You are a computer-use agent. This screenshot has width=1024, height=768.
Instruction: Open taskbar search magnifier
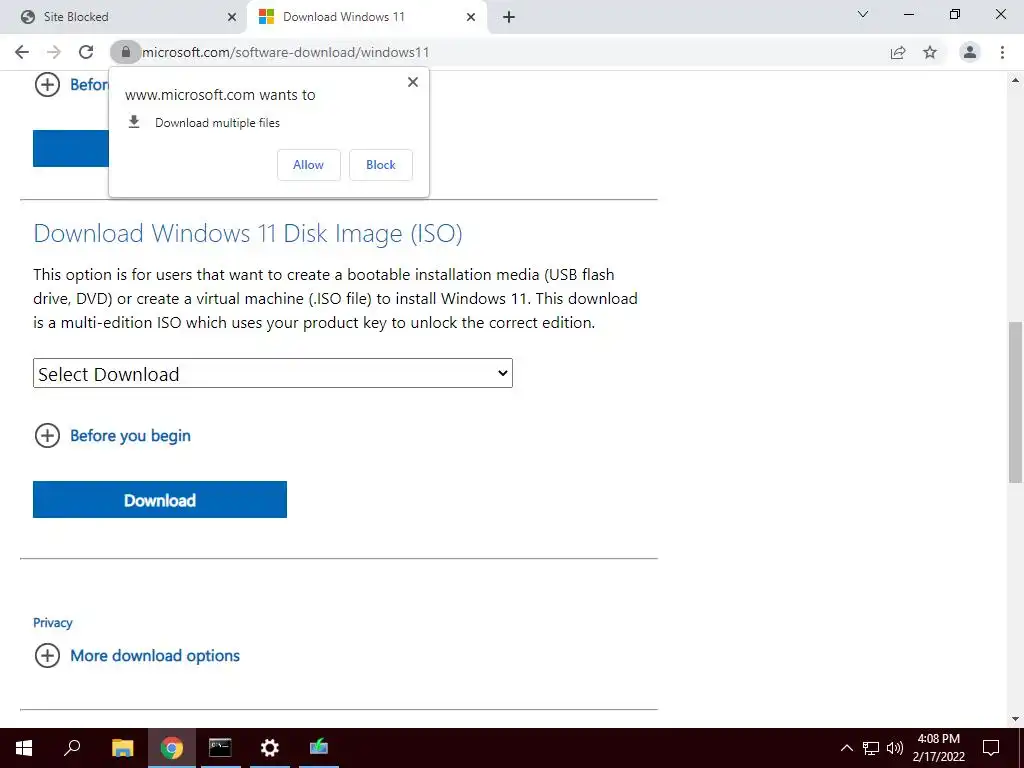click(72, 748)
